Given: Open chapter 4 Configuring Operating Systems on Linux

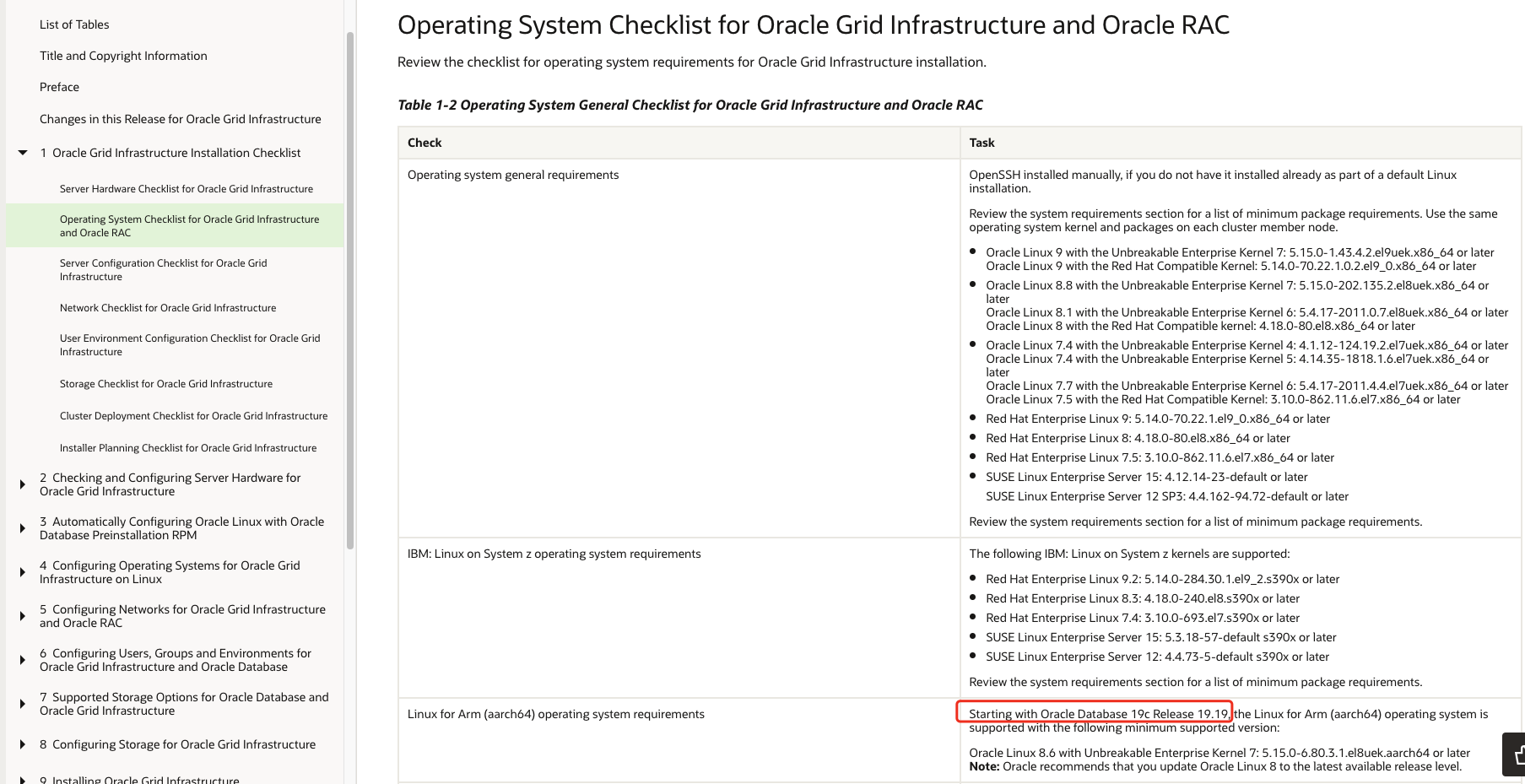Looking at the screenshot, I should [170, 572].
